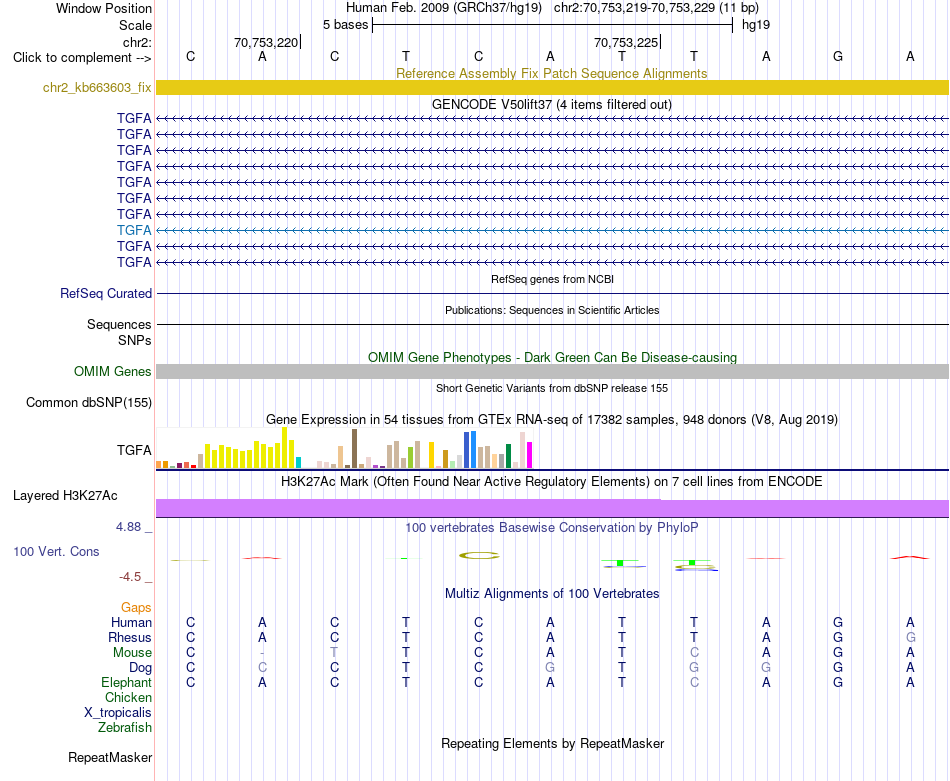Click the '5 bases' scale label
This screenshot has height=781, width=950.
click(x=345, y=25)
